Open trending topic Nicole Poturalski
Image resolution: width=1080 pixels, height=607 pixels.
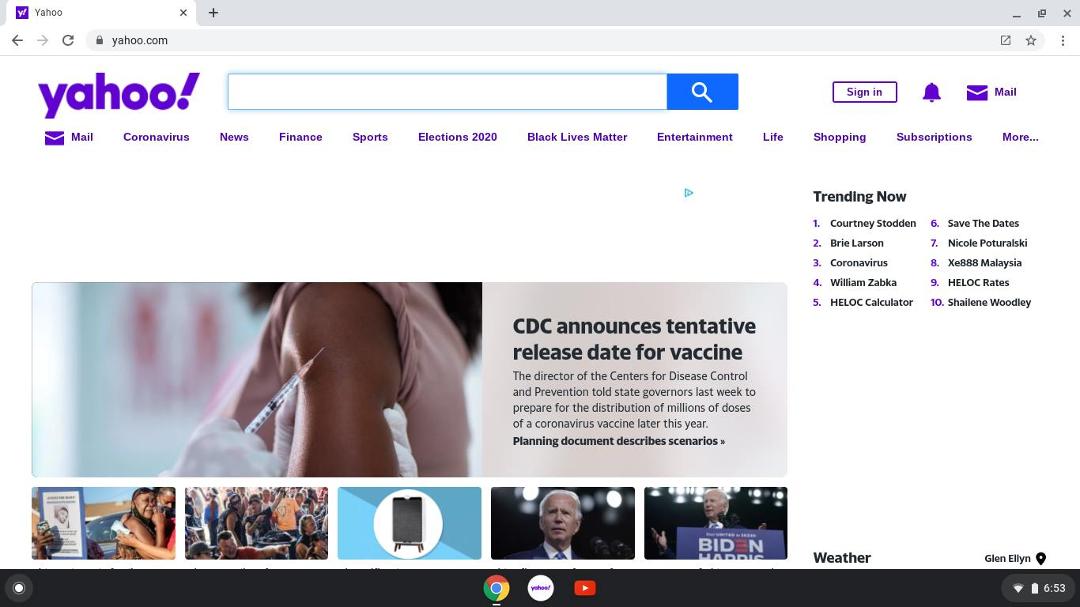pyautogui.click(x=987, y=243)
